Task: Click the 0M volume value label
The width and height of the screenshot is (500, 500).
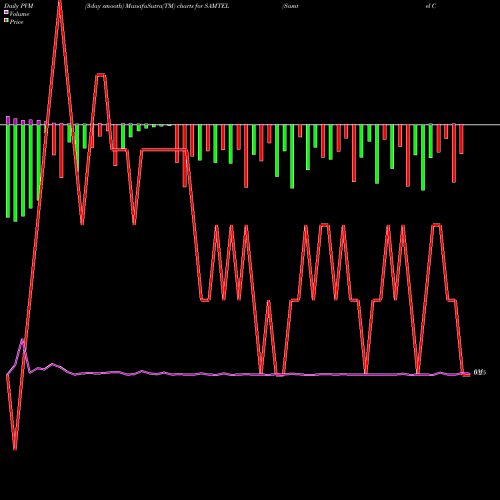Action: (480, 372)
